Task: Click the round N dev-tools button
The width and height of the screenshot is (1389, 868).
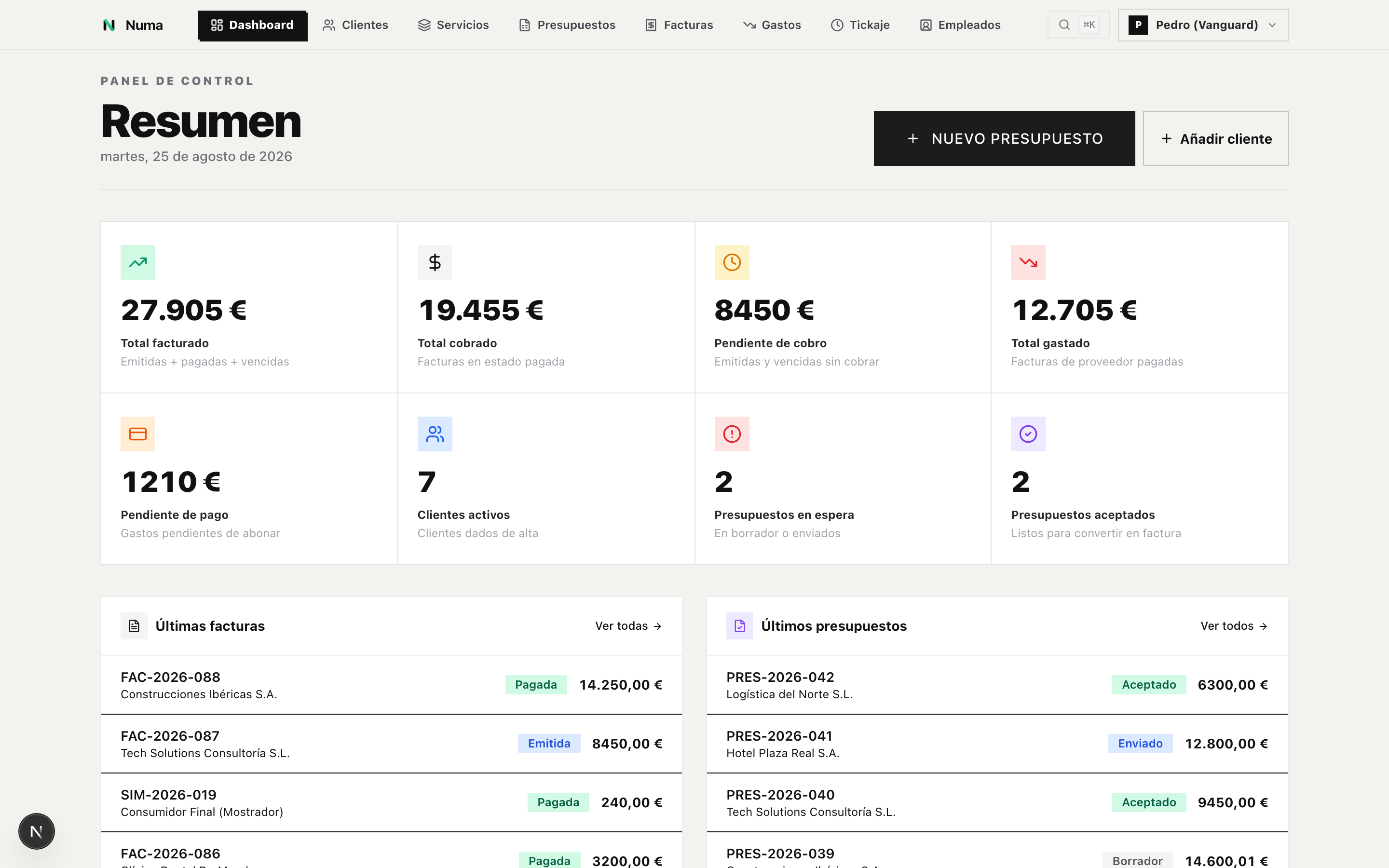Action: pyautogui.click(x=36, y=831)
